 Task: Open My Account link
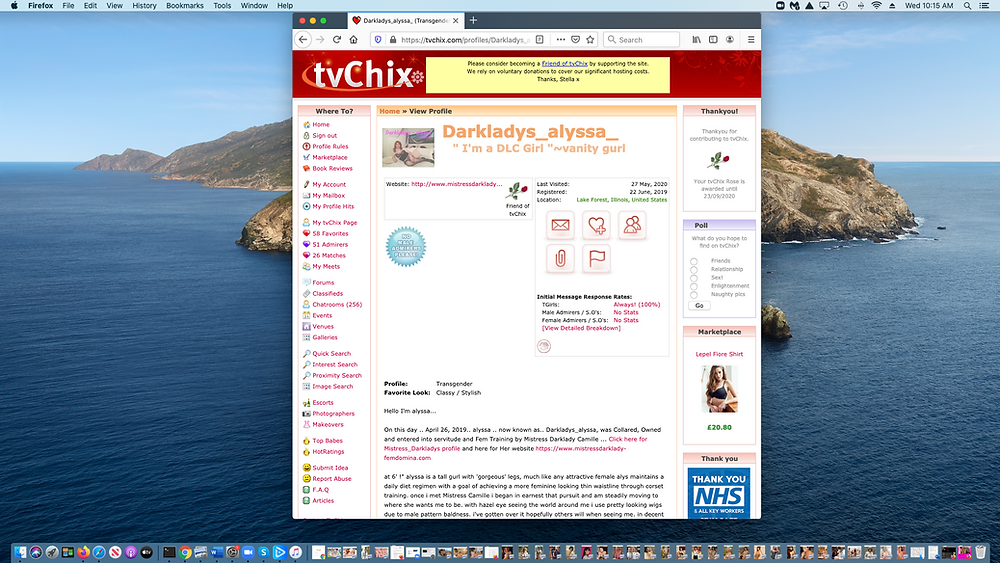pos(329,184)
